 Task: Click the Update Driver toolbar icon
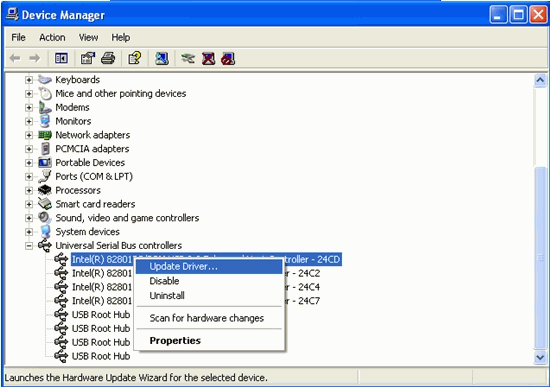coord(188,58)
